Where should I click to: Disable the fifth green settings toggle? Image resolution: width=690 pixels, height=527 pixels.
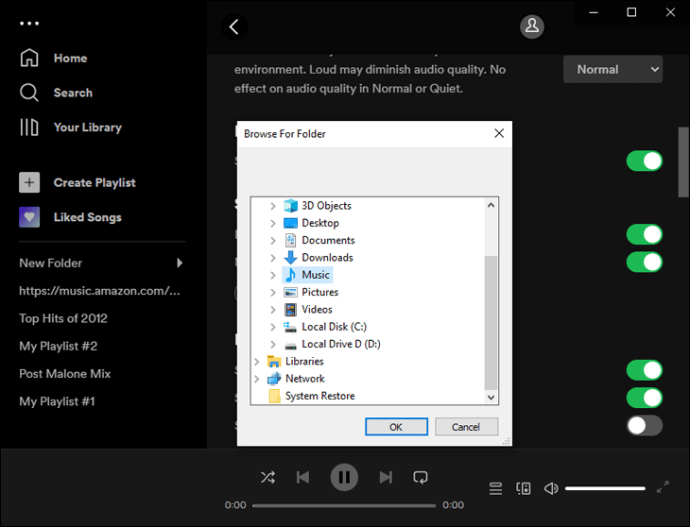click(644, 398)
